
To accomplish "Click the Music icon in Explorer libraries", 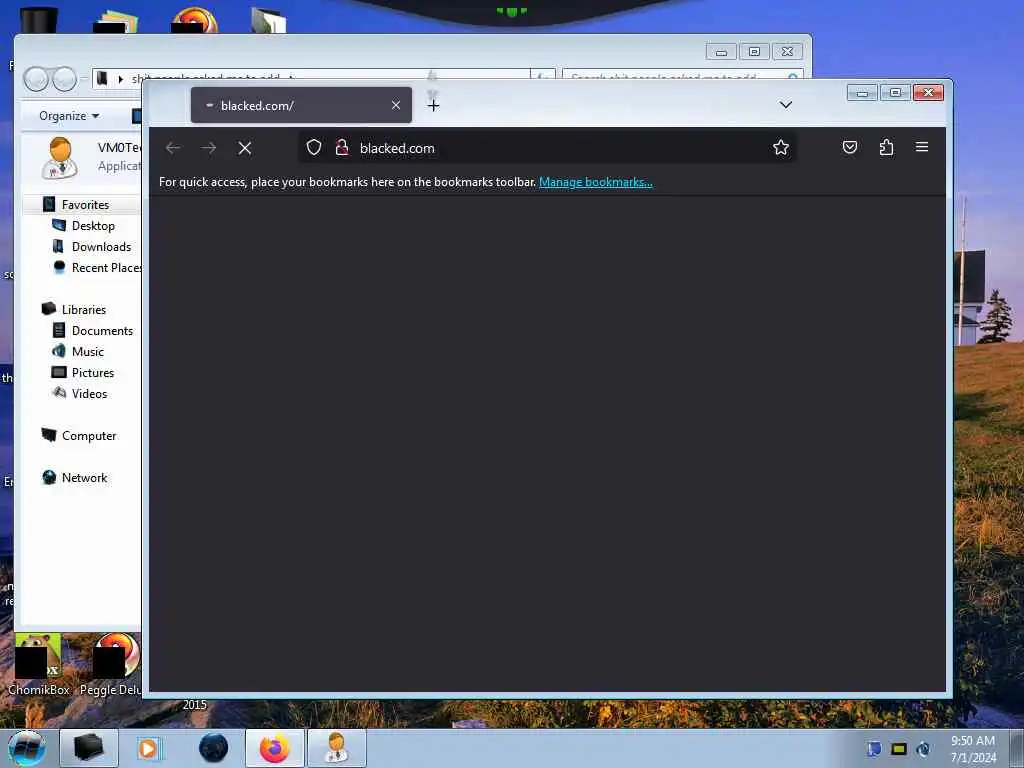I will 59,351.
